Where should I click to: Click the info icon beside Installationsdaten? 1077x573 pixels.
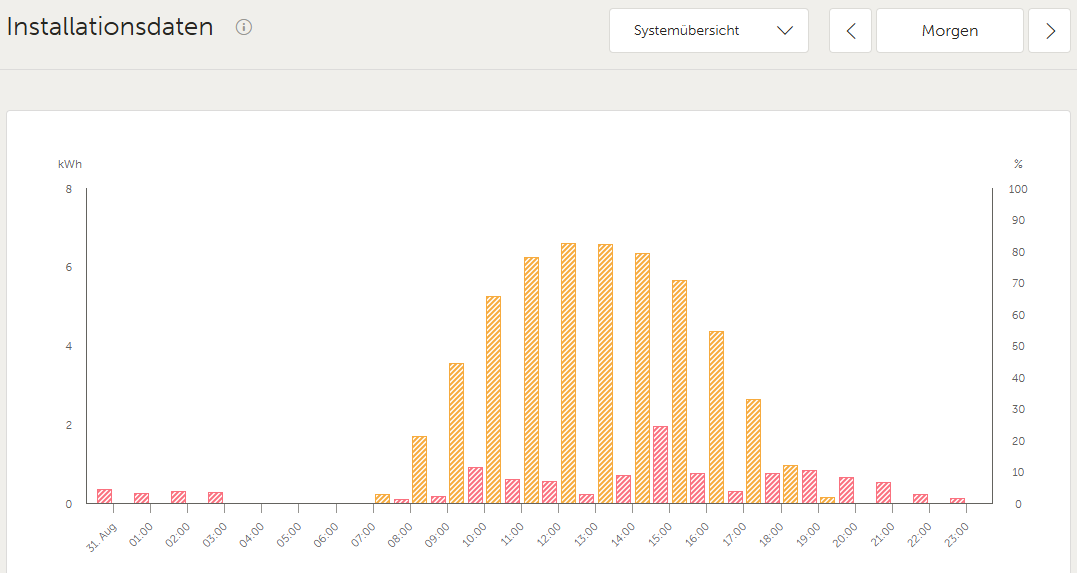(x=244, y=27)
